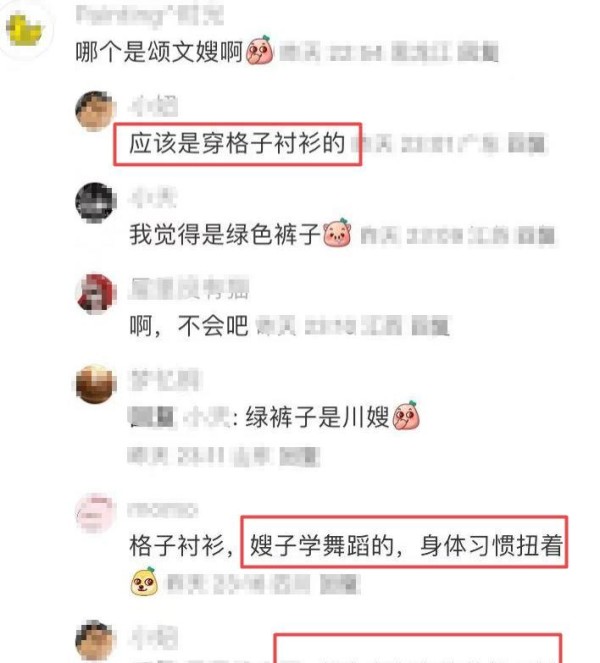Screen dimensions: 600x663
Task: Open blurred username above 我觉得是绿色裤子
Action: pyautogui.click(x=153, y=198)
